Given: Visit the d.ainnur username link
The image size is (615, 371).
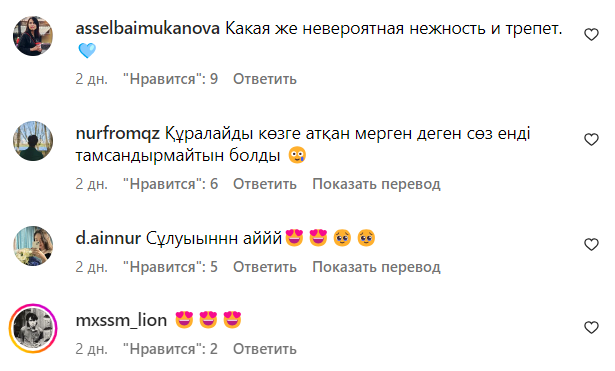Looking at the screenshot, I should click(x=108, y=238).
